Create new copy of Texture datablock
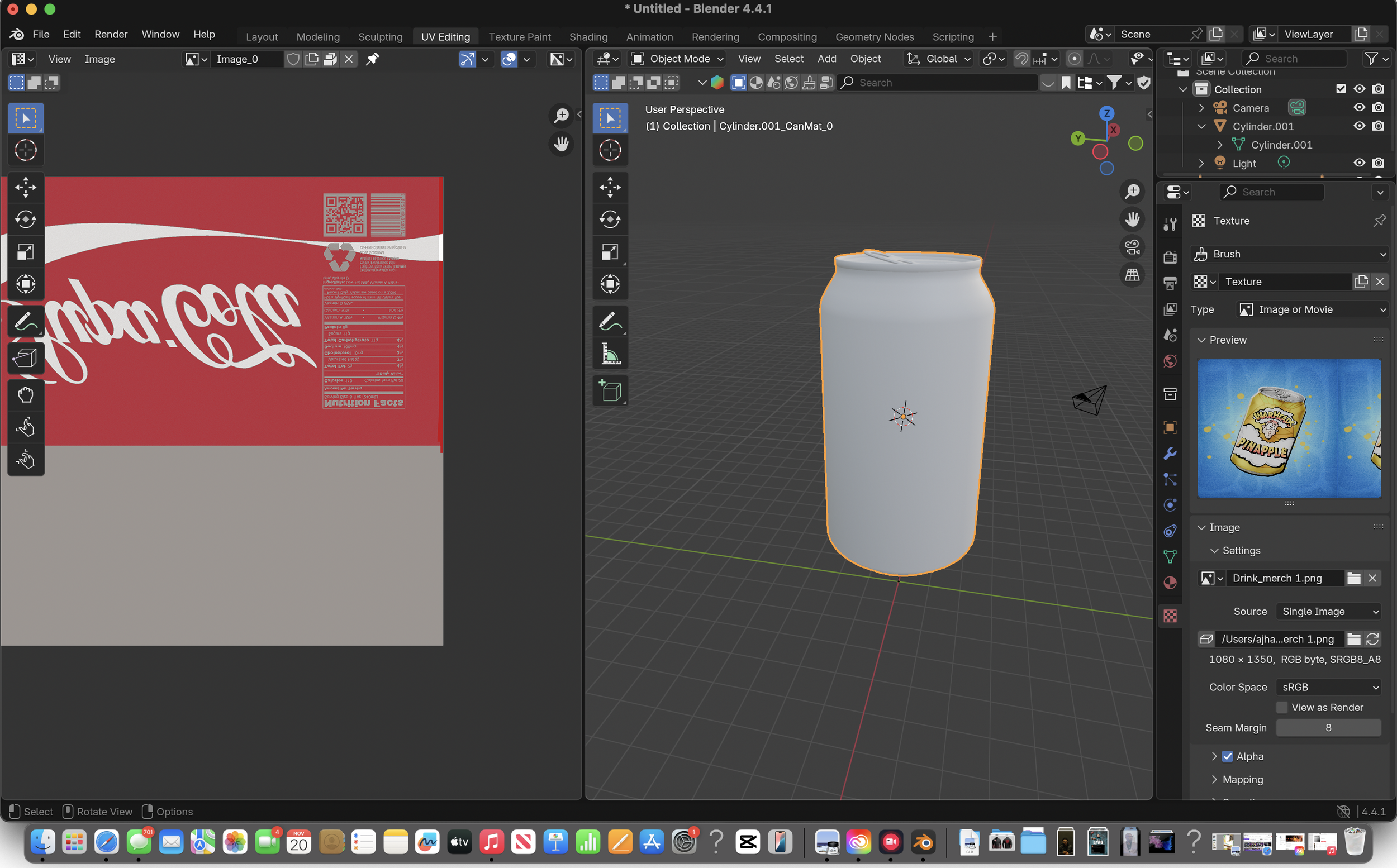The image size is (1397, 868). click(x=1361, y=282)
